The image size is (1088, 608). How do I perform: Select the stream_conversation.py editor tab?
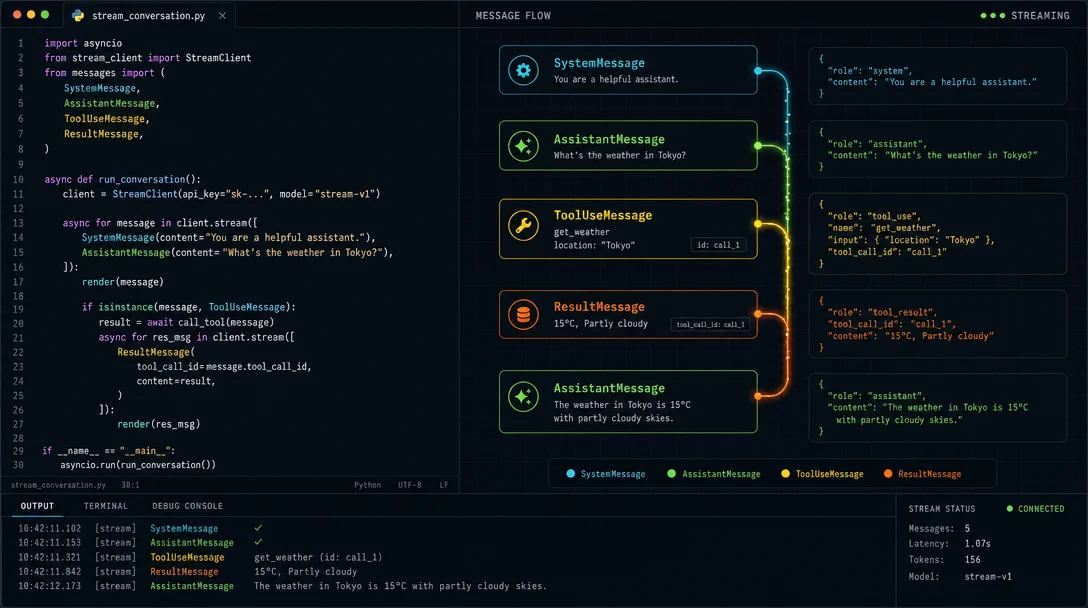[148, 15]
